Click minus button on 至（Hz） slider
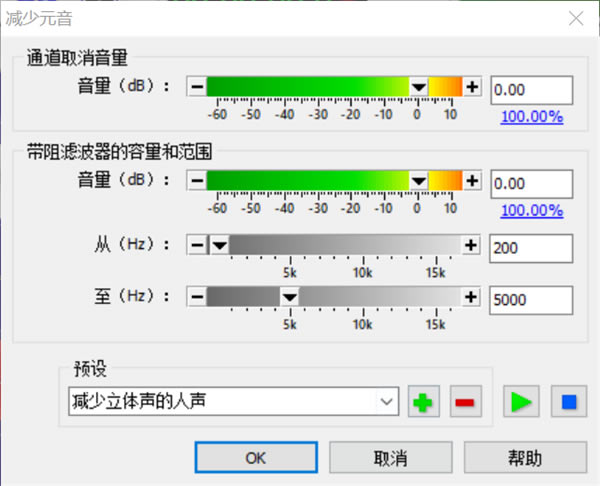 pos(197,296)
